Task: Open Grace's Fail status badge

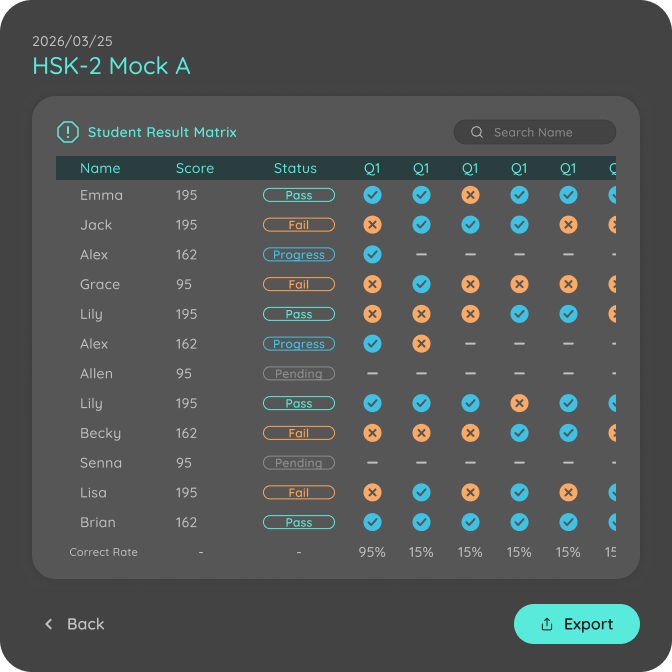Action: [299, 284]
